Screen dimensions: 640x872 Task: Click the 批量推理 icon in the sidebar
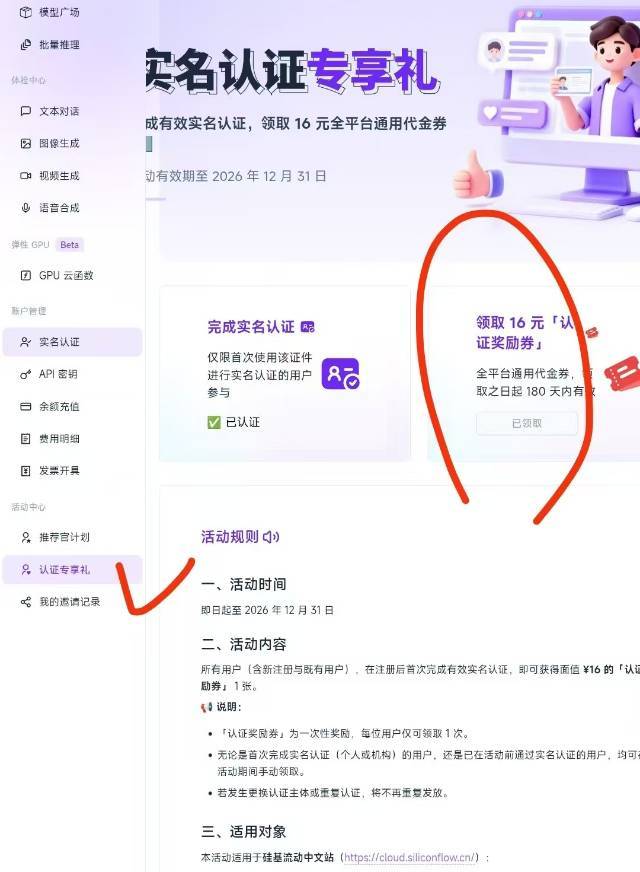pos(26,45)
